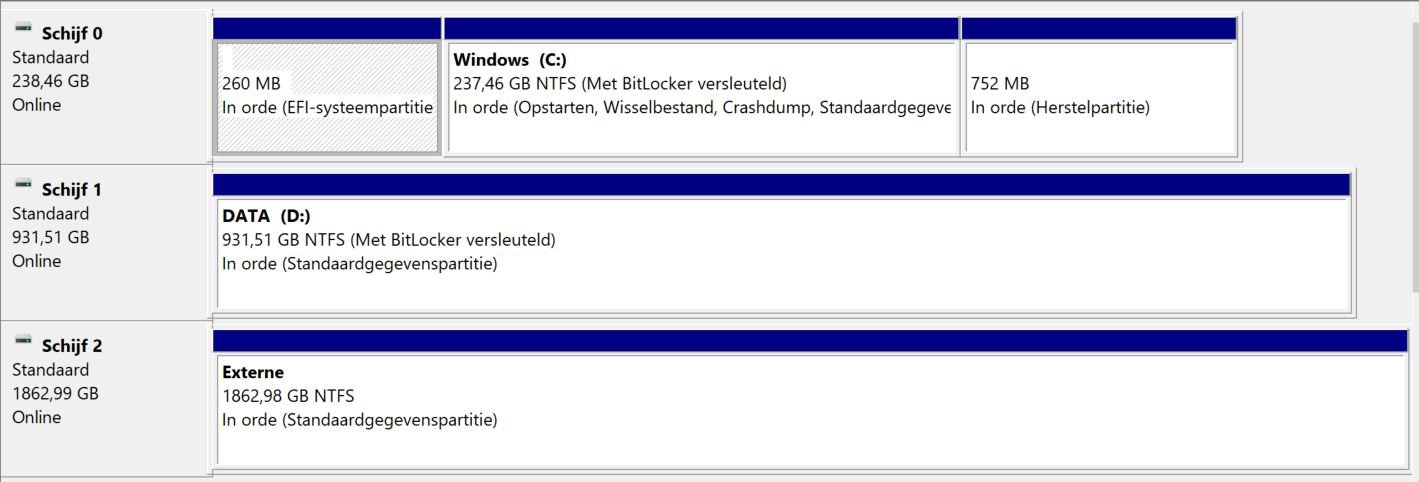Viewport: 1419px width, 482px height.
Task: Click blue header bar above DATA (D:)
Action: coord(782,184)
